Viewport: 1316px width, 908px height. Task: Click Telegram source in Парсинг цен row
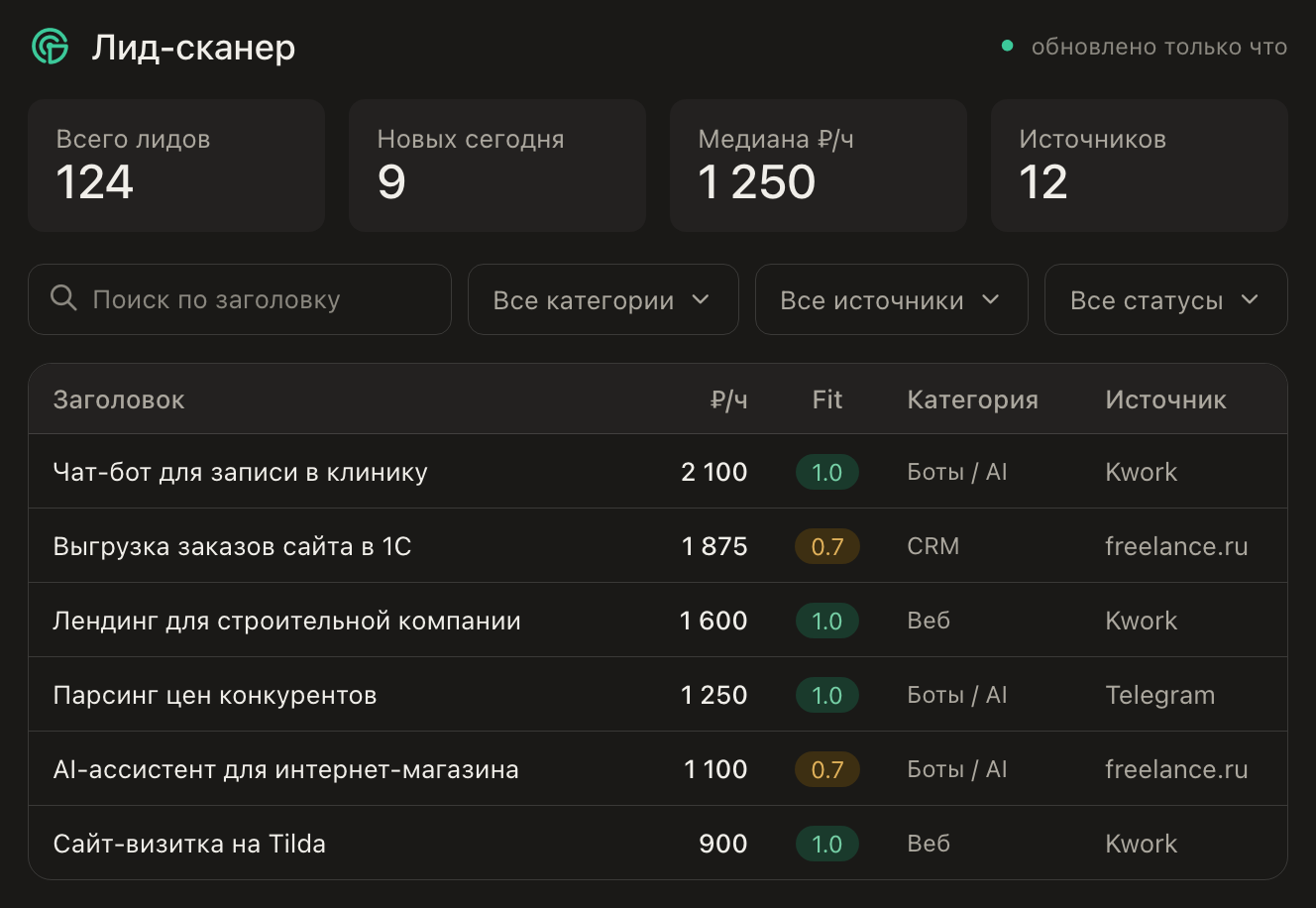(x=1160, y=696)
